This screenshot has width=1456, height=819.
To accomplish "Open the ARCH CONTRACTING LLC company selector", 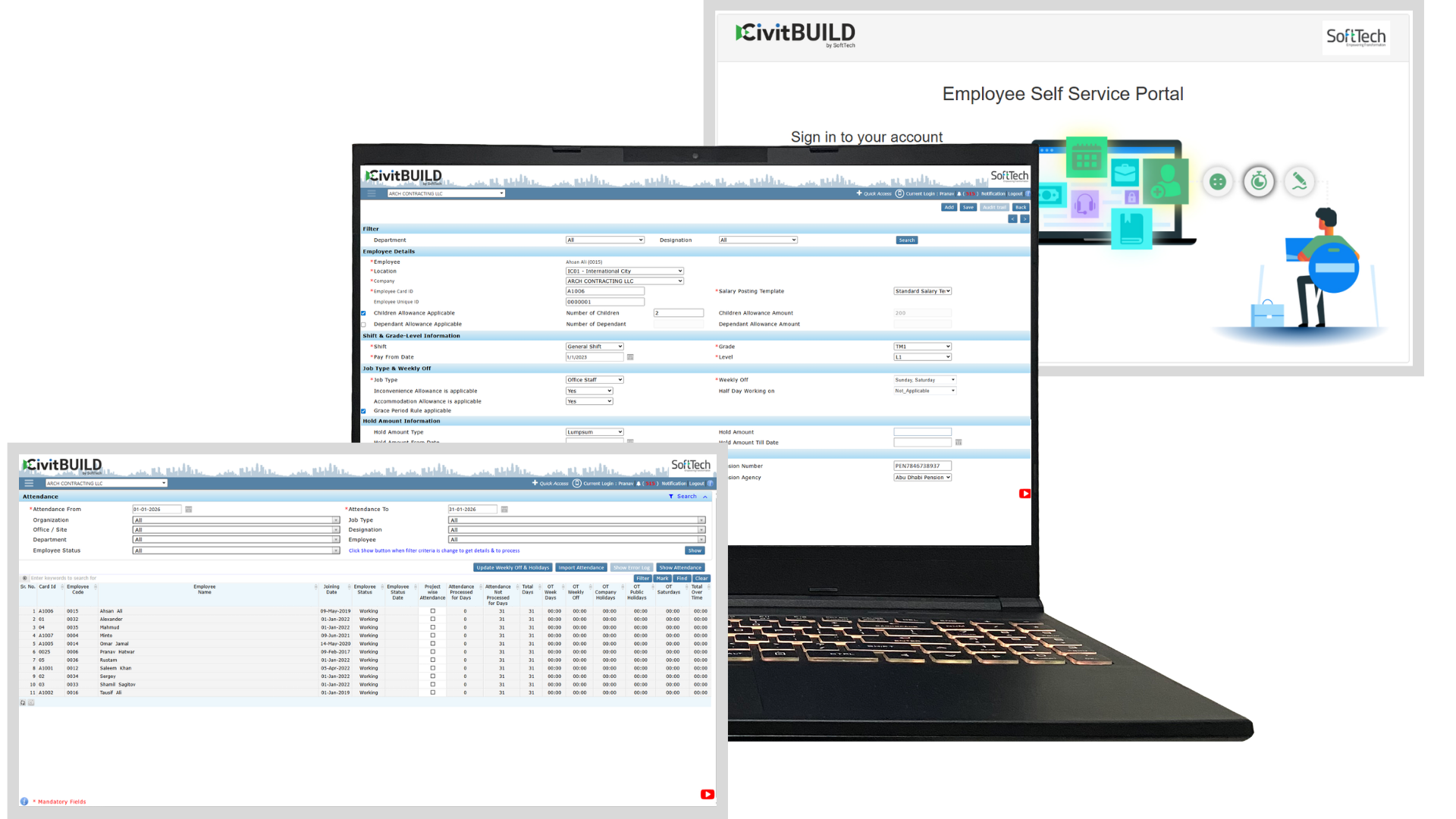I will click(x=106, y=483).
